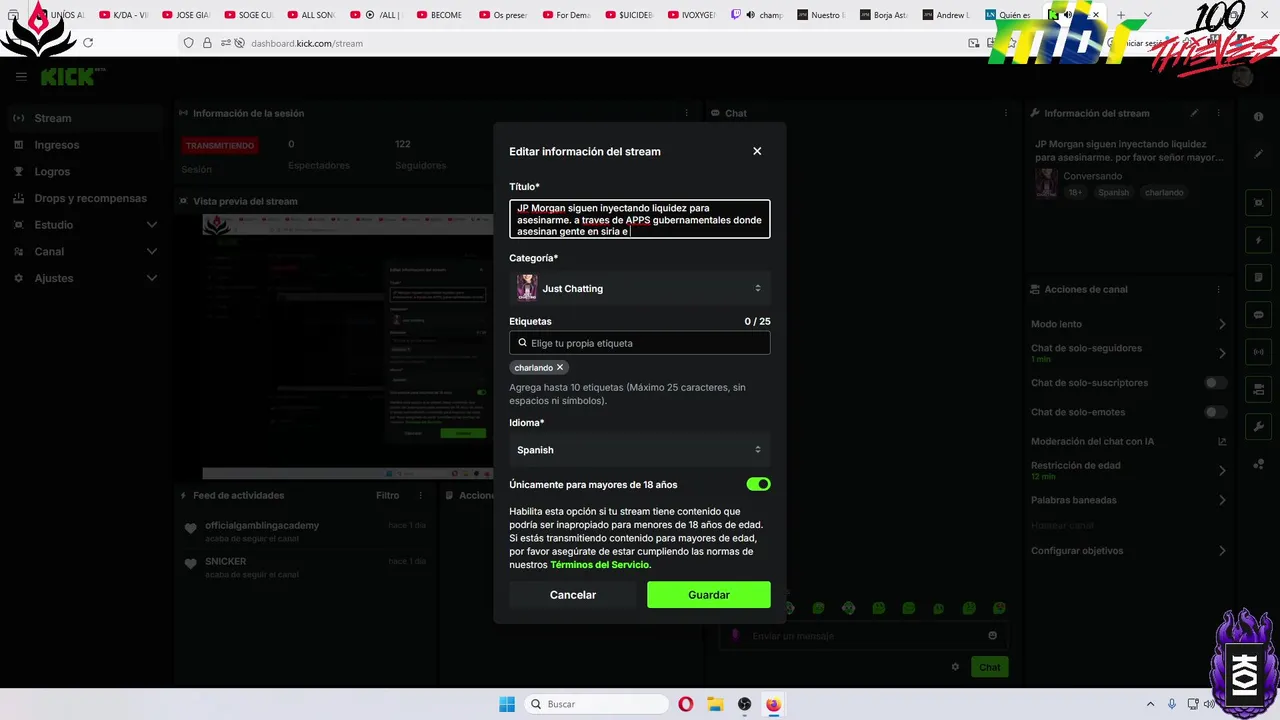Click the Título text field

point(640,219)
